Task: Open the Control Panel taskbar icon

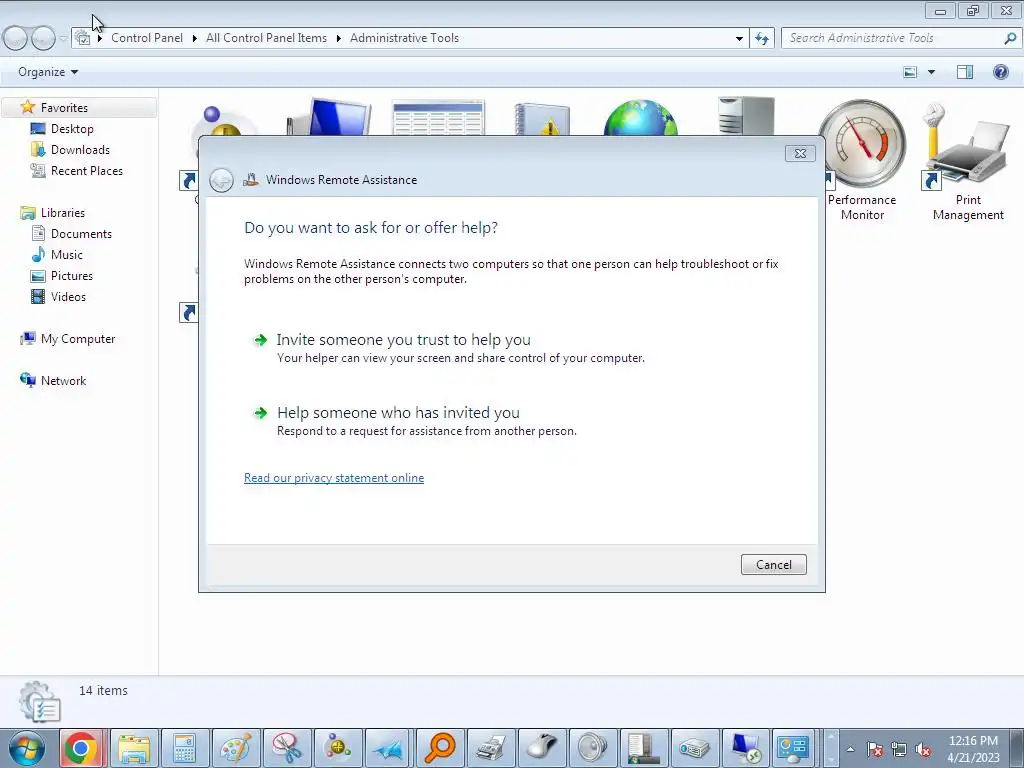Action: point(793,748)
